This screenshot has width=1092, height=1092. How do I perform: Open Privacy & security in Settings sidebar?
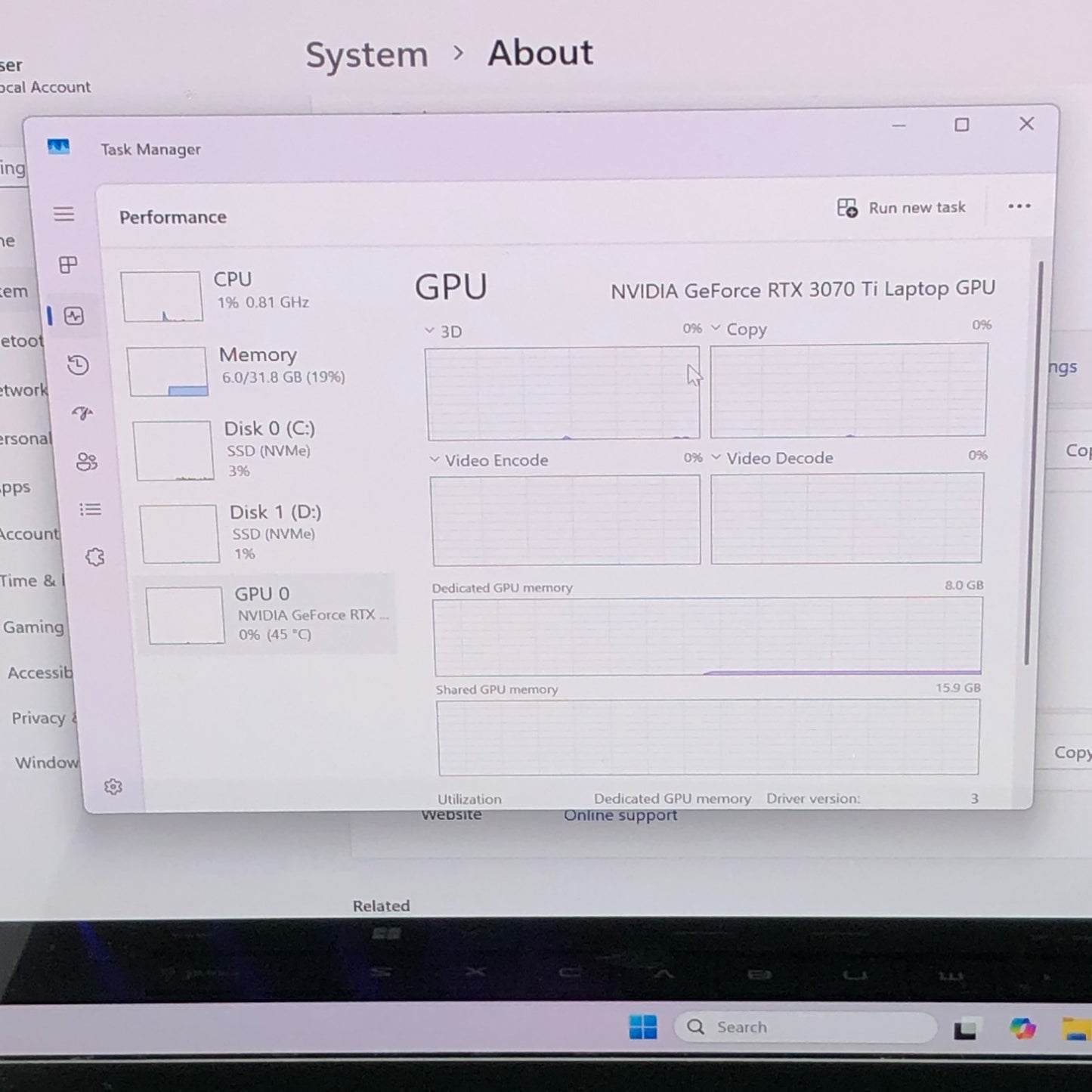click(44, 718)
